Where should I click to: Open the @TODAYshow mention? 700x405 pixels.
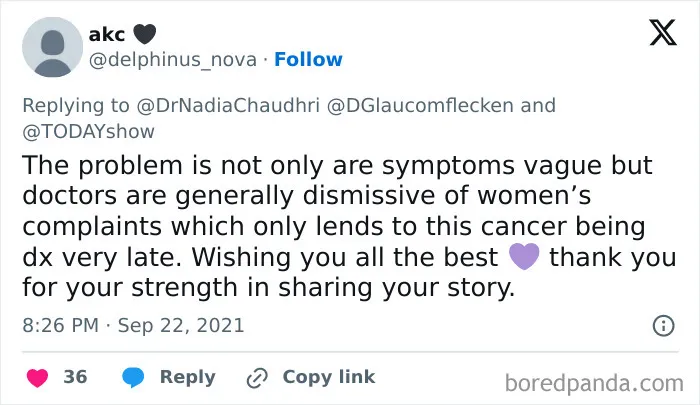pyautogui.click(x=88, y=132)
